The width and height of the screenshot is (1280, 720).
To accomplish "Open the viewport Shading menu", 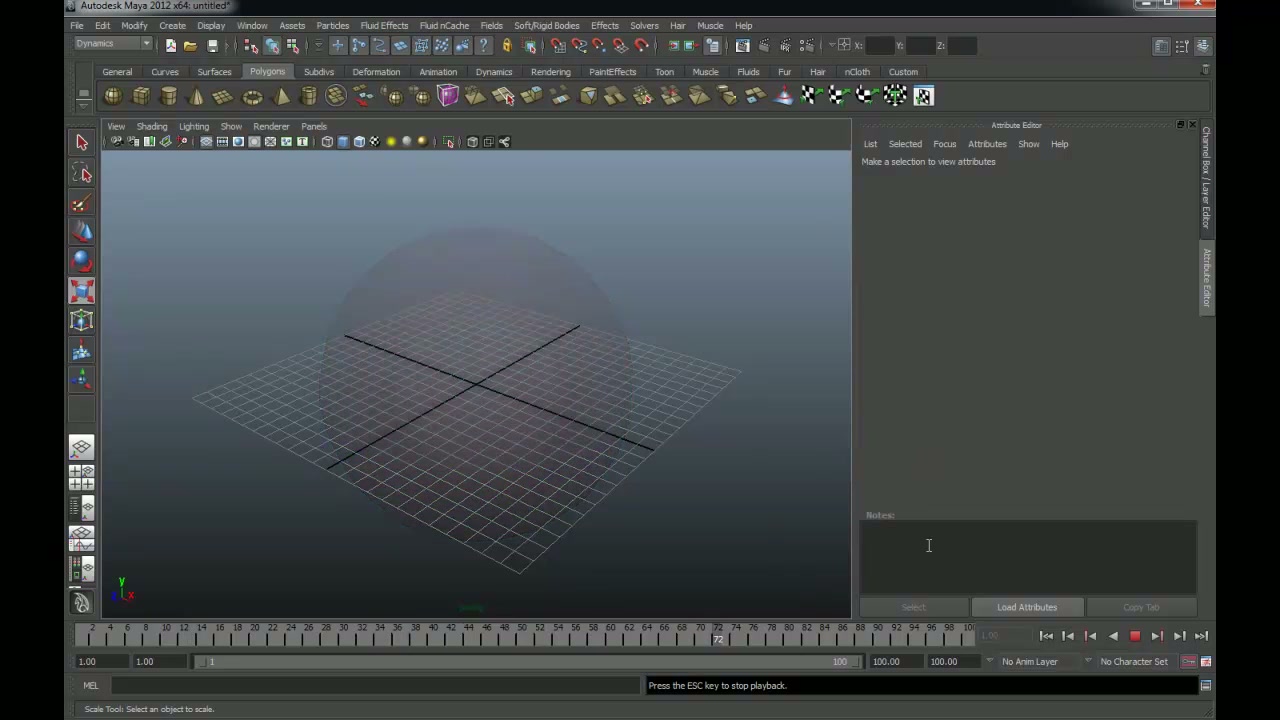I will click(152, 127).
